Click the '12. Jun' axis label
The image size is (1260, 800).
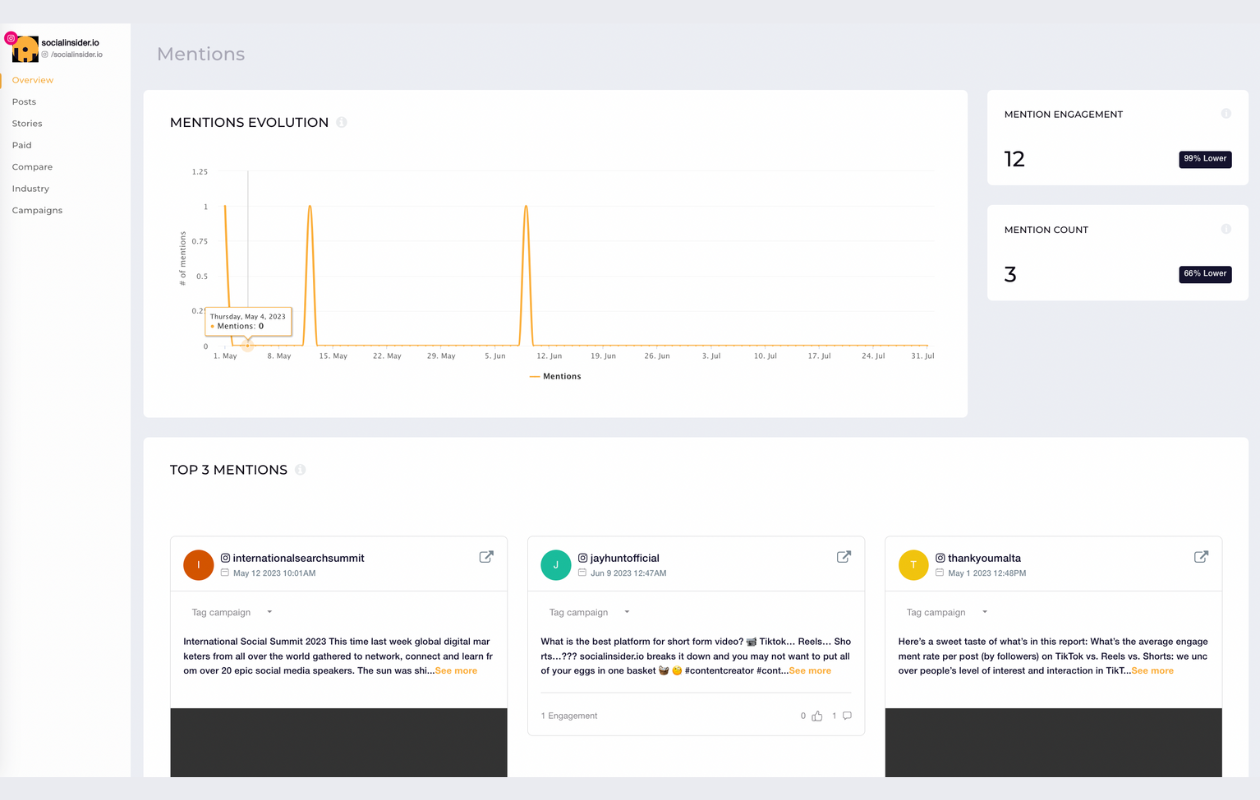coord(549,356)
